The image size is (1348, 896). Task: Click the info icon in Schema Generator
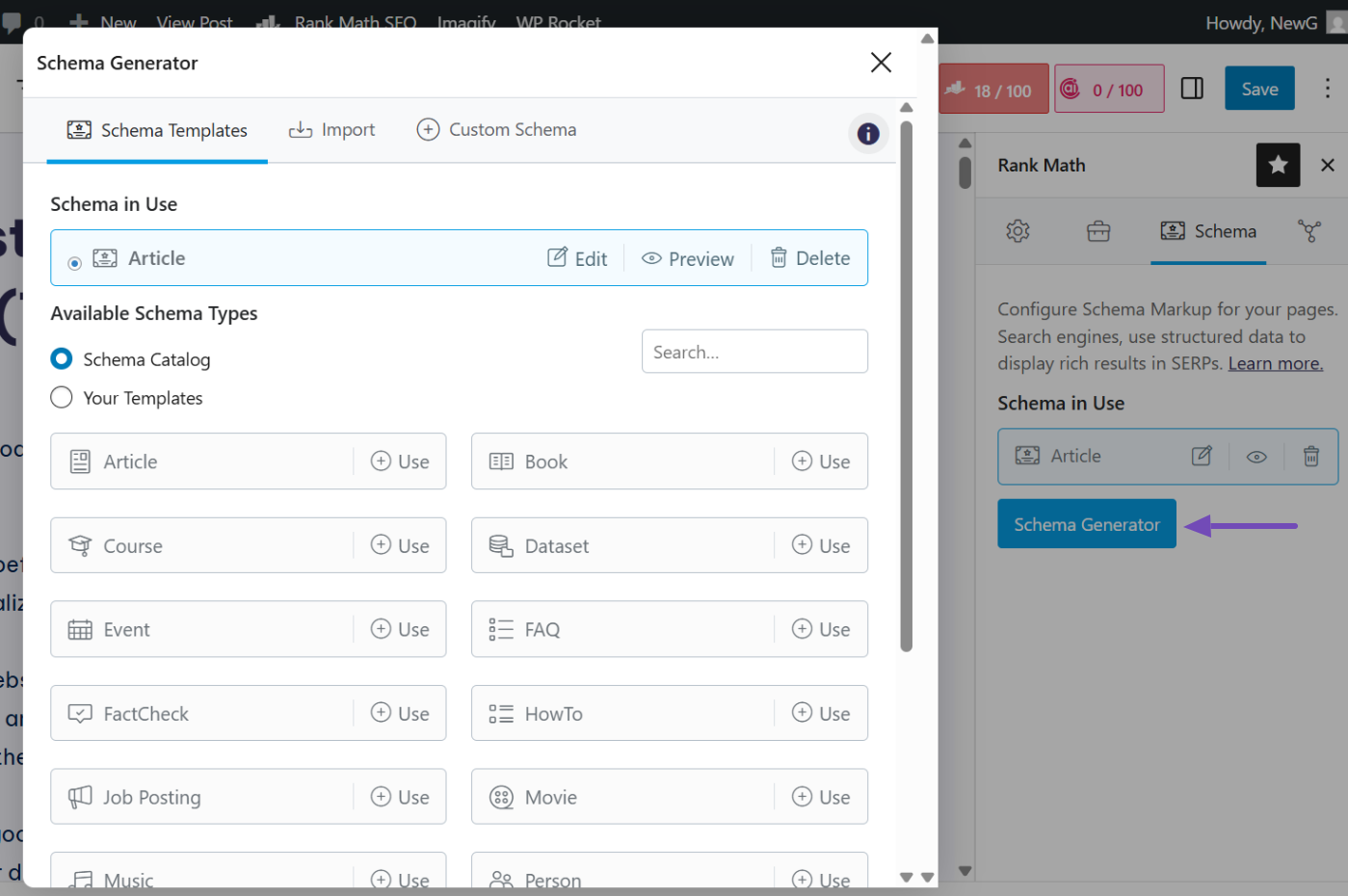click(867, 134)
